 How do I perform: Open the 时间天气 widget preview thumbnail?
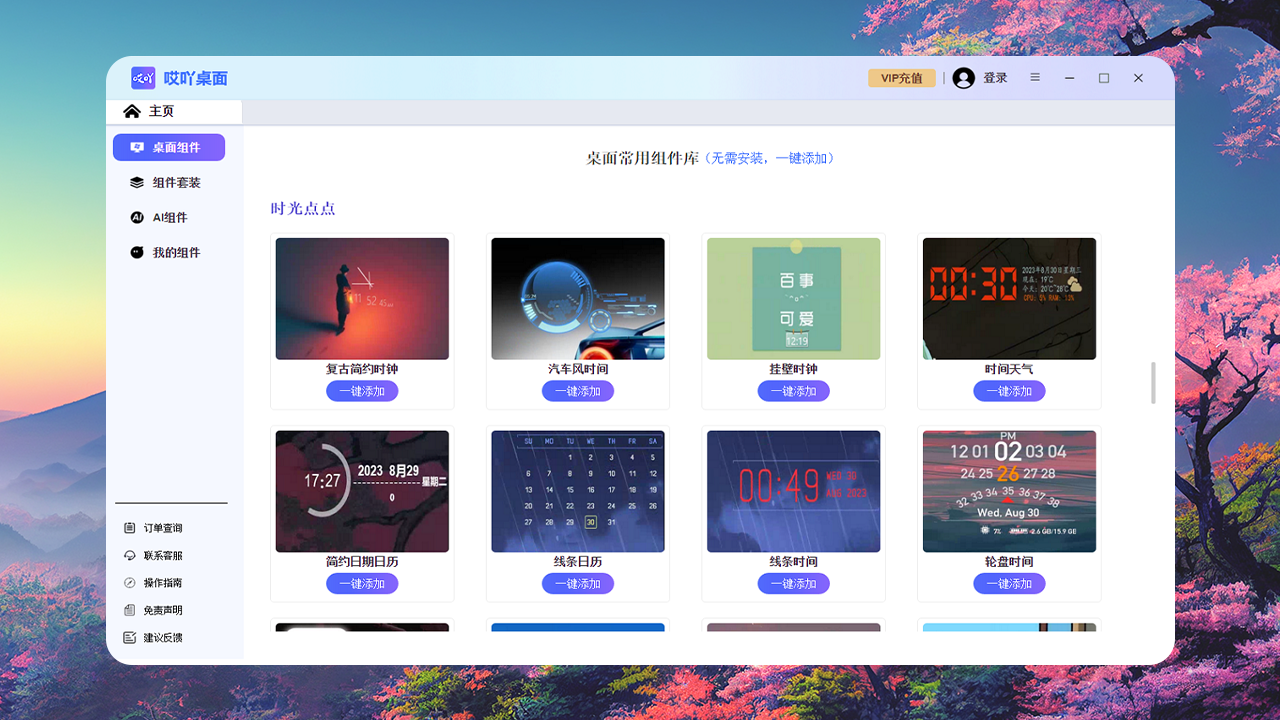(x=1009, y=298)
